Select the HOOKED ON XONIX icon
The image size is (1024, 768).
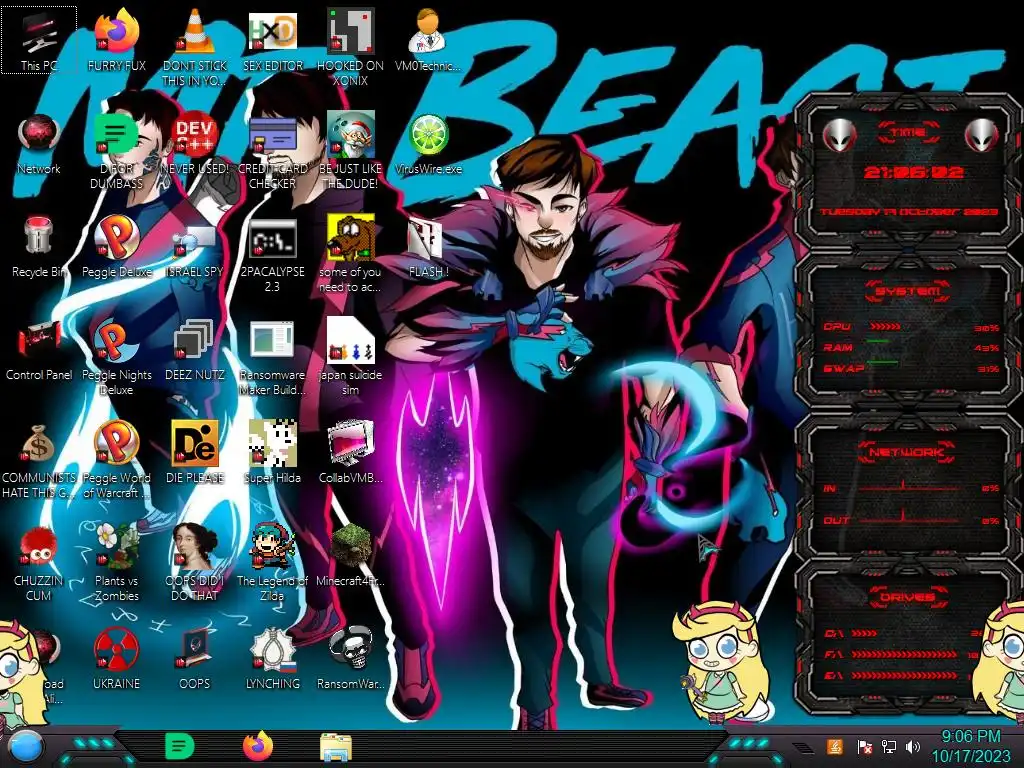[351, 48]
